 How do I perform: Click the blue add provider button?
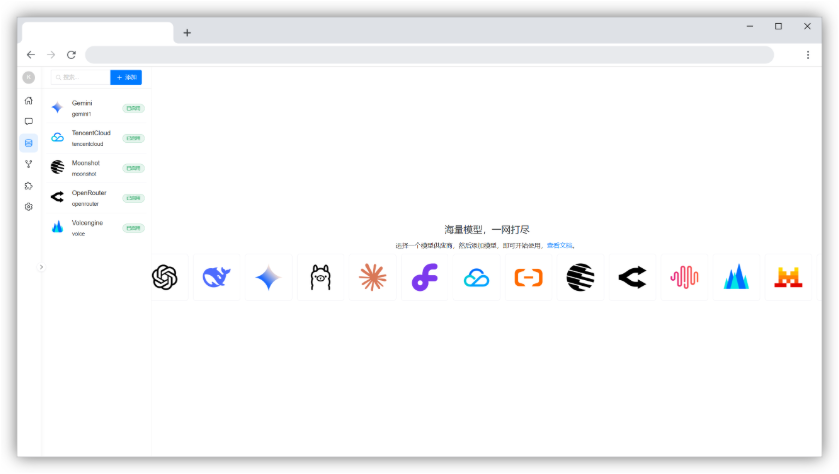click(x=126, y=77)
